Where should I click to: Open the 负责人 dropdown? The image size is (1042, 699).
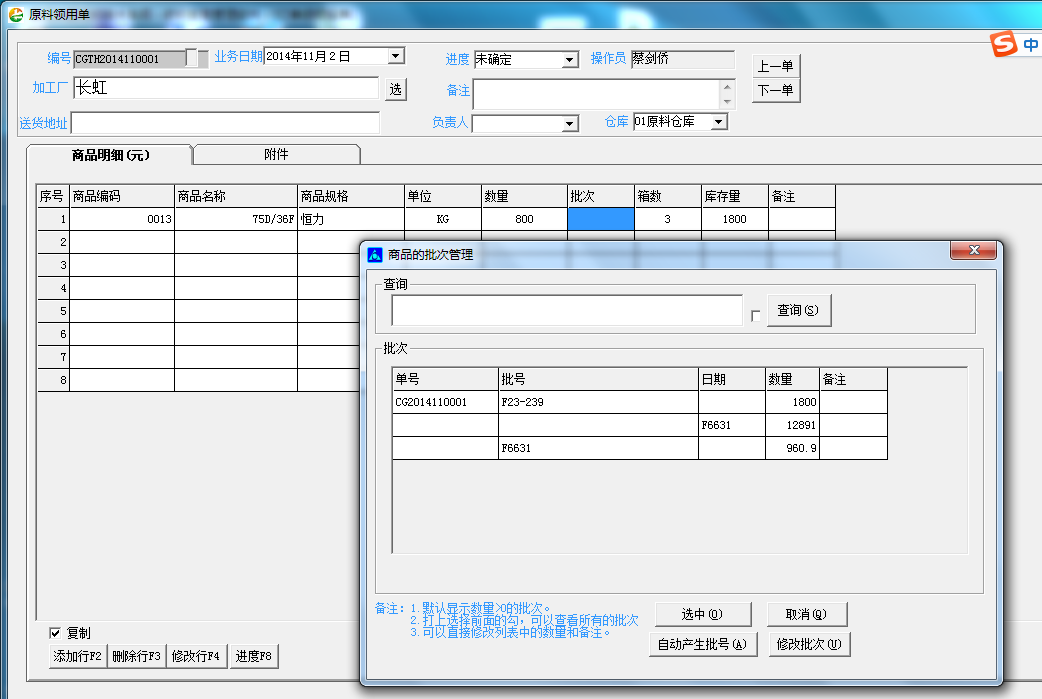(x=570, y=124)
